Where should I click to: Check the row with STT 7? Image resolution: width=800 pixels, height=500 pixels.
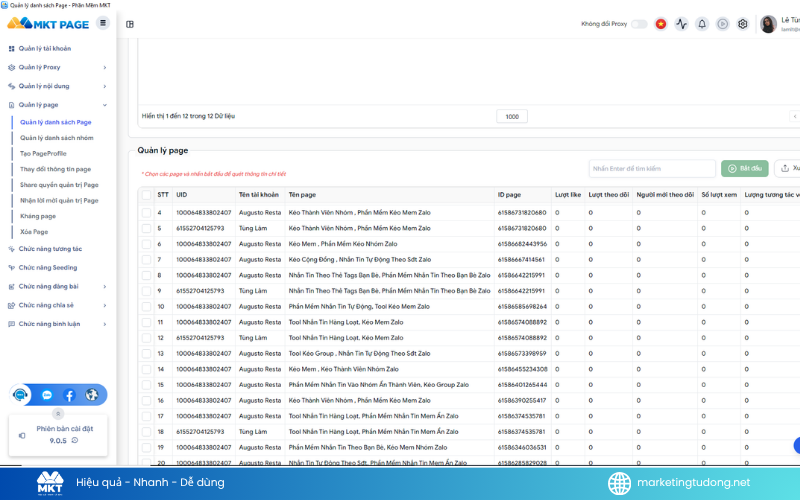[x=146, y=260]
